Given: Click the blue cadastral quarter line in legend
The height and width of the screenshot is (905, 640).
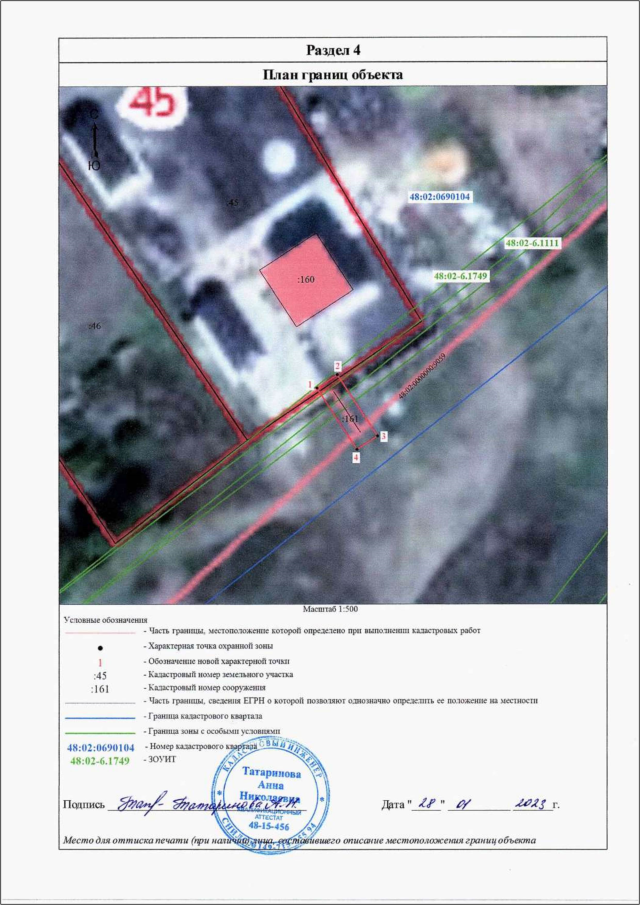Looking at the screenshot, I should click(99, 718).
